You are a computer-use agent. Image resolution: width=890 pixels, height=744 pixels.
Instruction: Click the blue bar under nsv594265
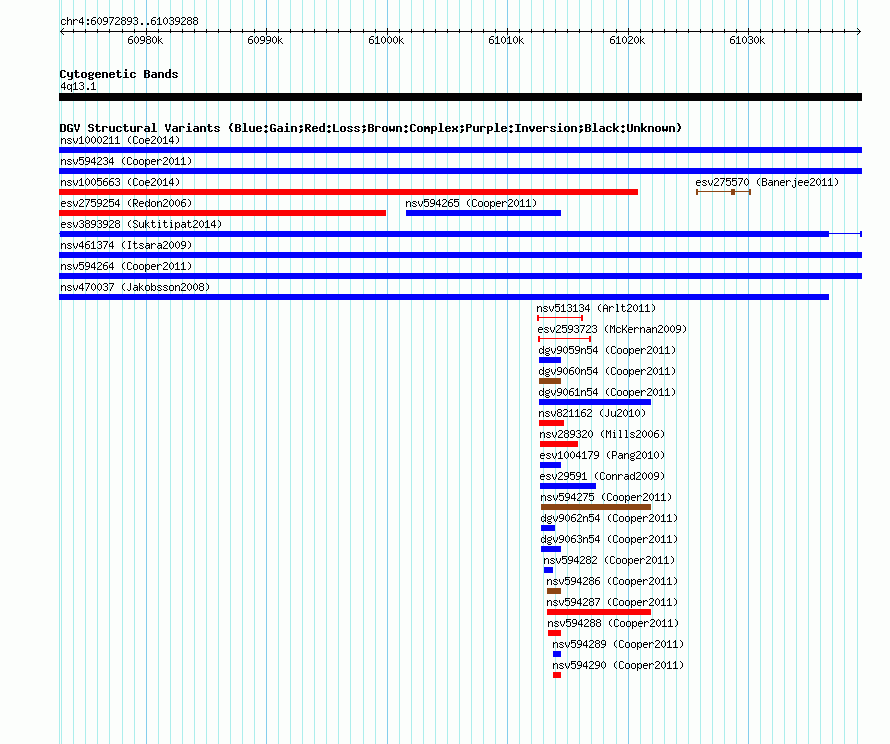[x=484, y=213]
